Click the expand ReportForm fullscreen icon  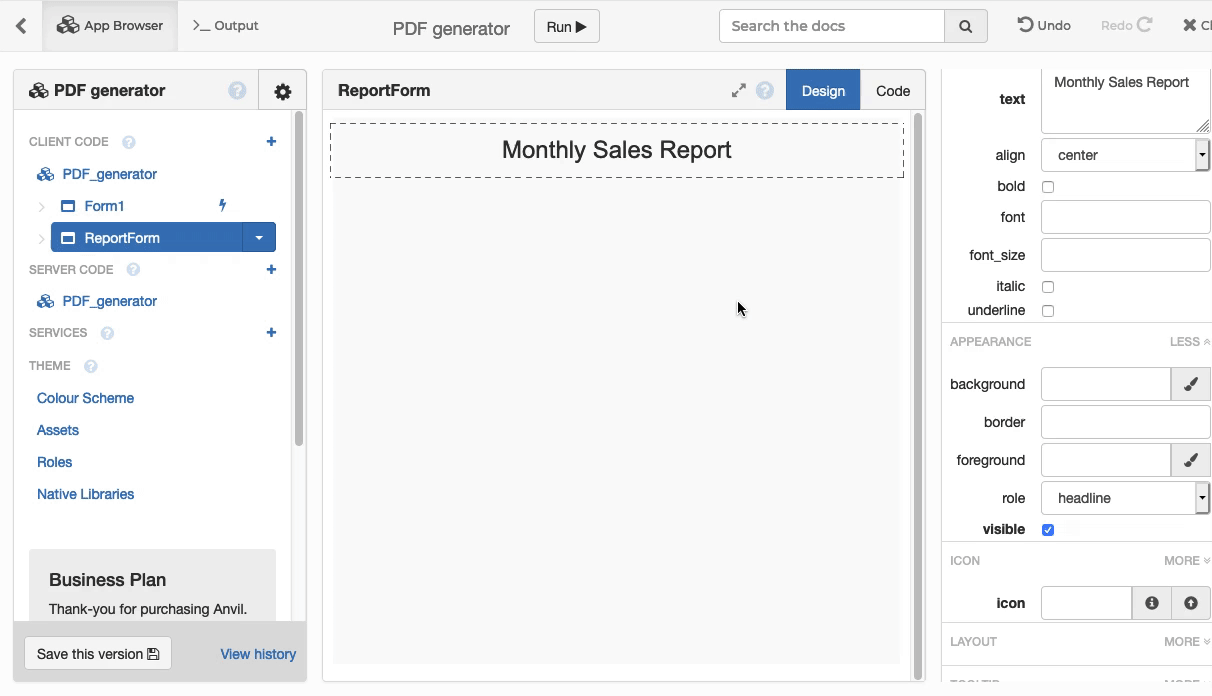[738, 91]
